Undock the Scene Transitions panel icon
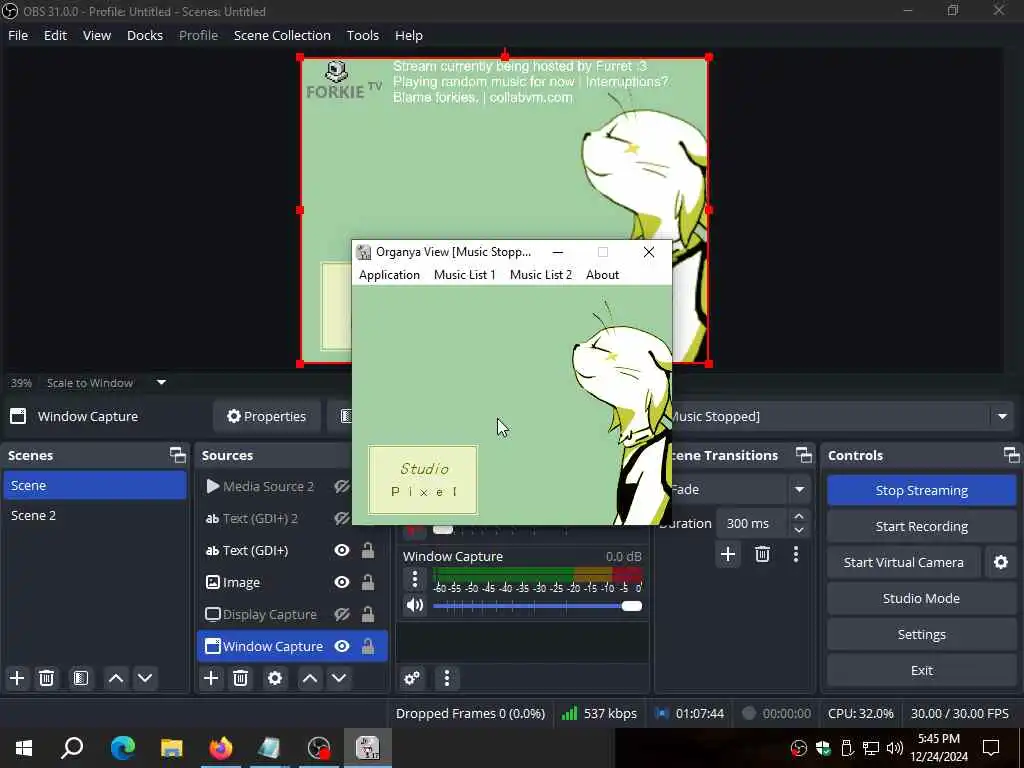 pyautogui.click(x=803, y=455)
